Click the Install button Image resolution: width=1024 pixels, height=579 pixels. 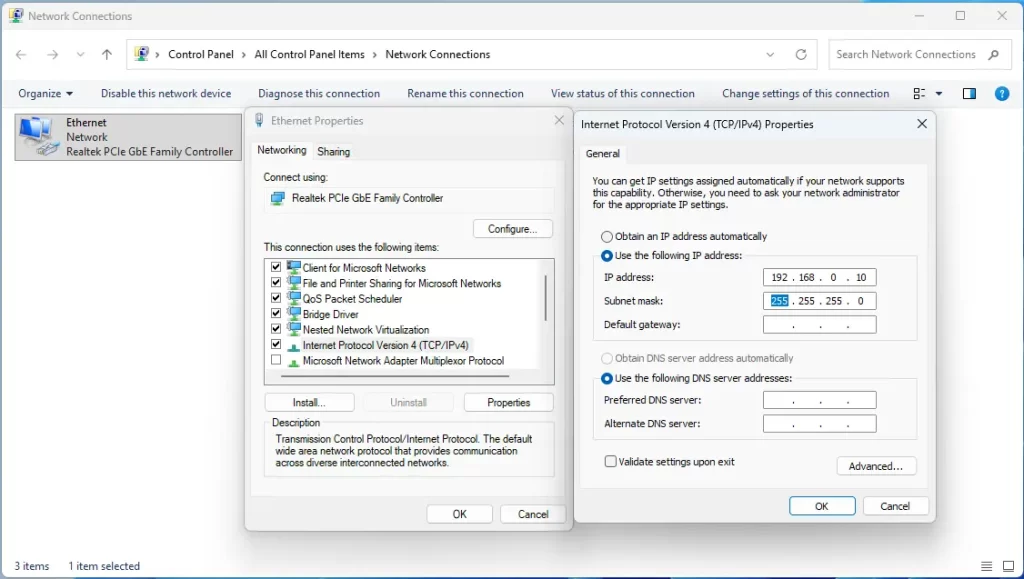tap(309, 403)
